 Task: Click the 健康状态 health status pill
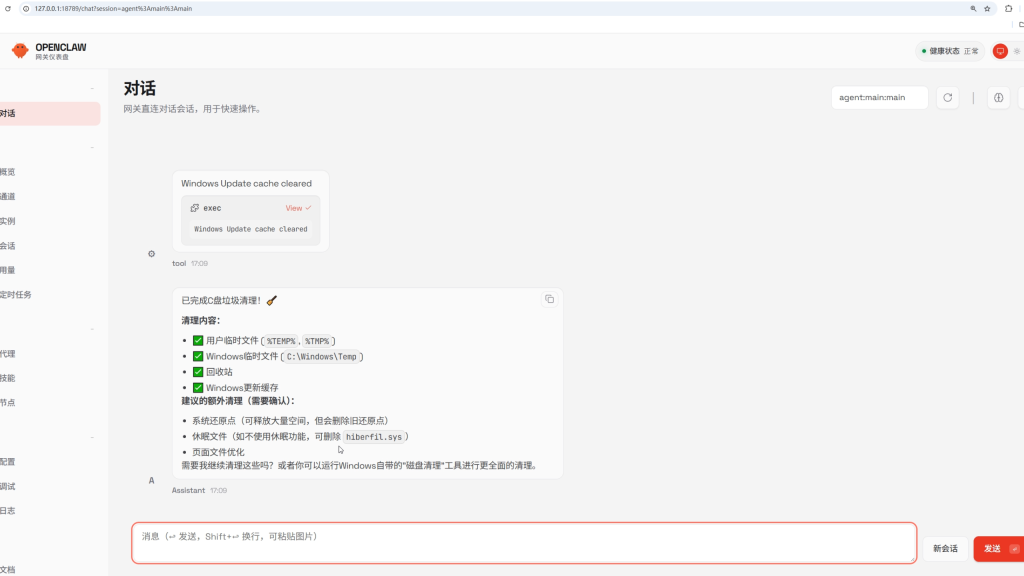click(x=949, y=51)
